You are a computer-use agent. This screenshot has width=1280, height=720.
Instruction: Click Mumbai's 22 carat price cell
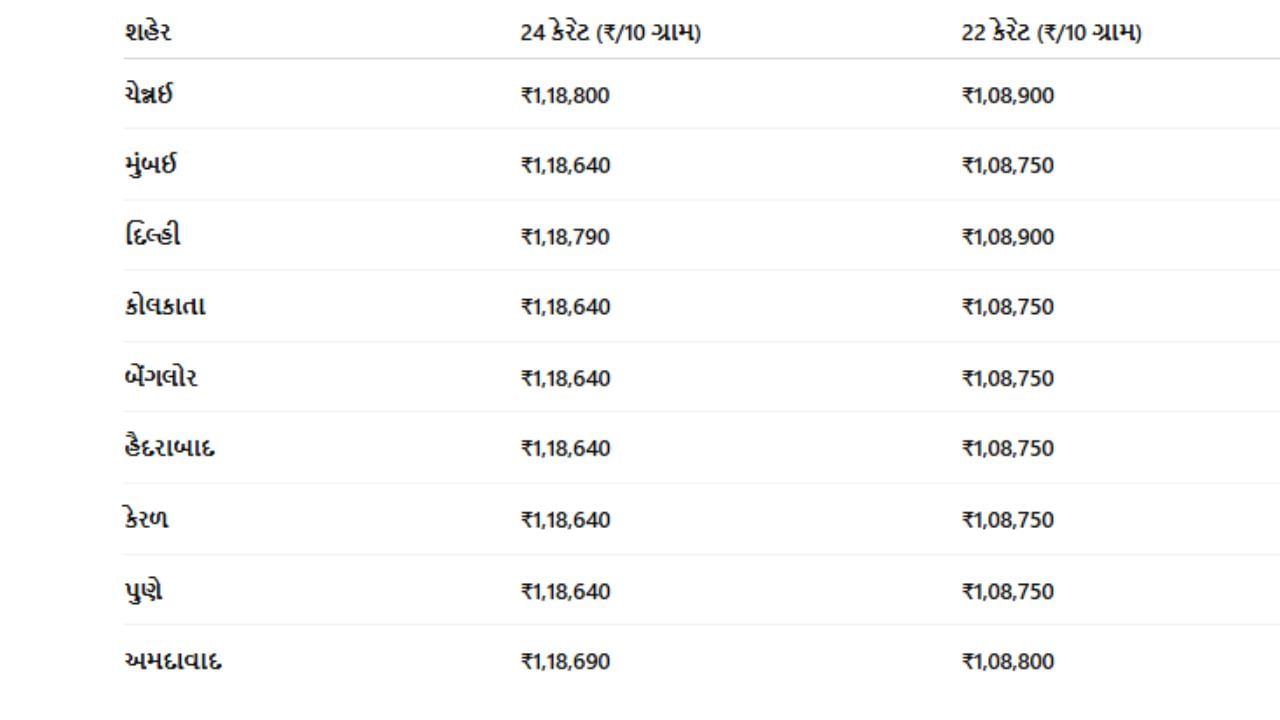coord(1007,166)
